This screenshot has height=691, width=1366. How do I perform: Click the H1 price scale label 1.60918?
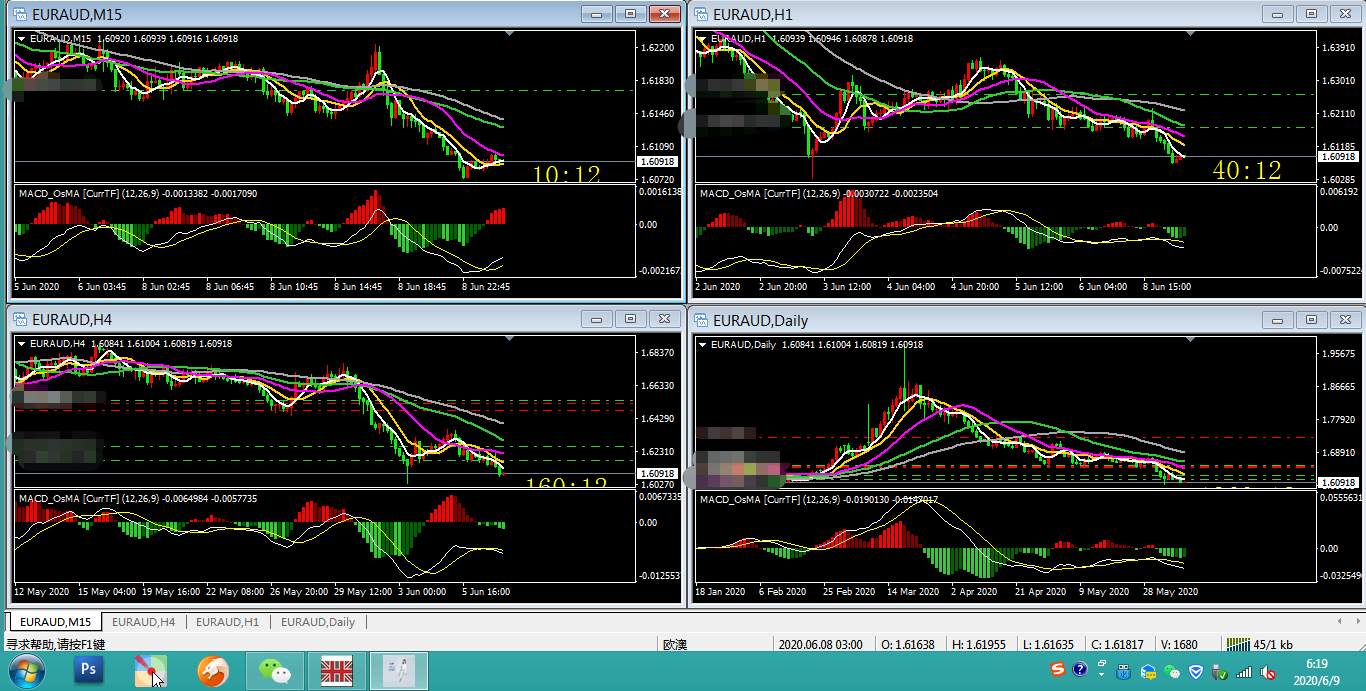pos(1338,157)
